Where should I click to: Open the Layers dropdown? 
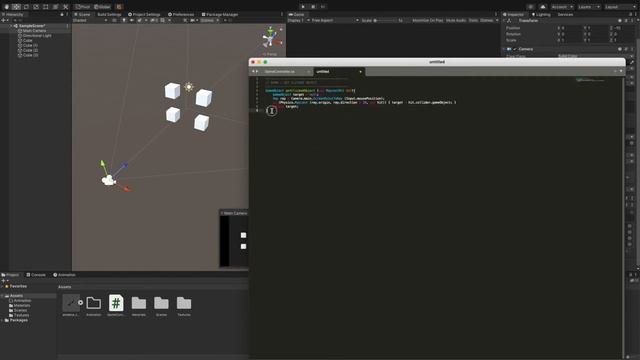pos(589,7)
